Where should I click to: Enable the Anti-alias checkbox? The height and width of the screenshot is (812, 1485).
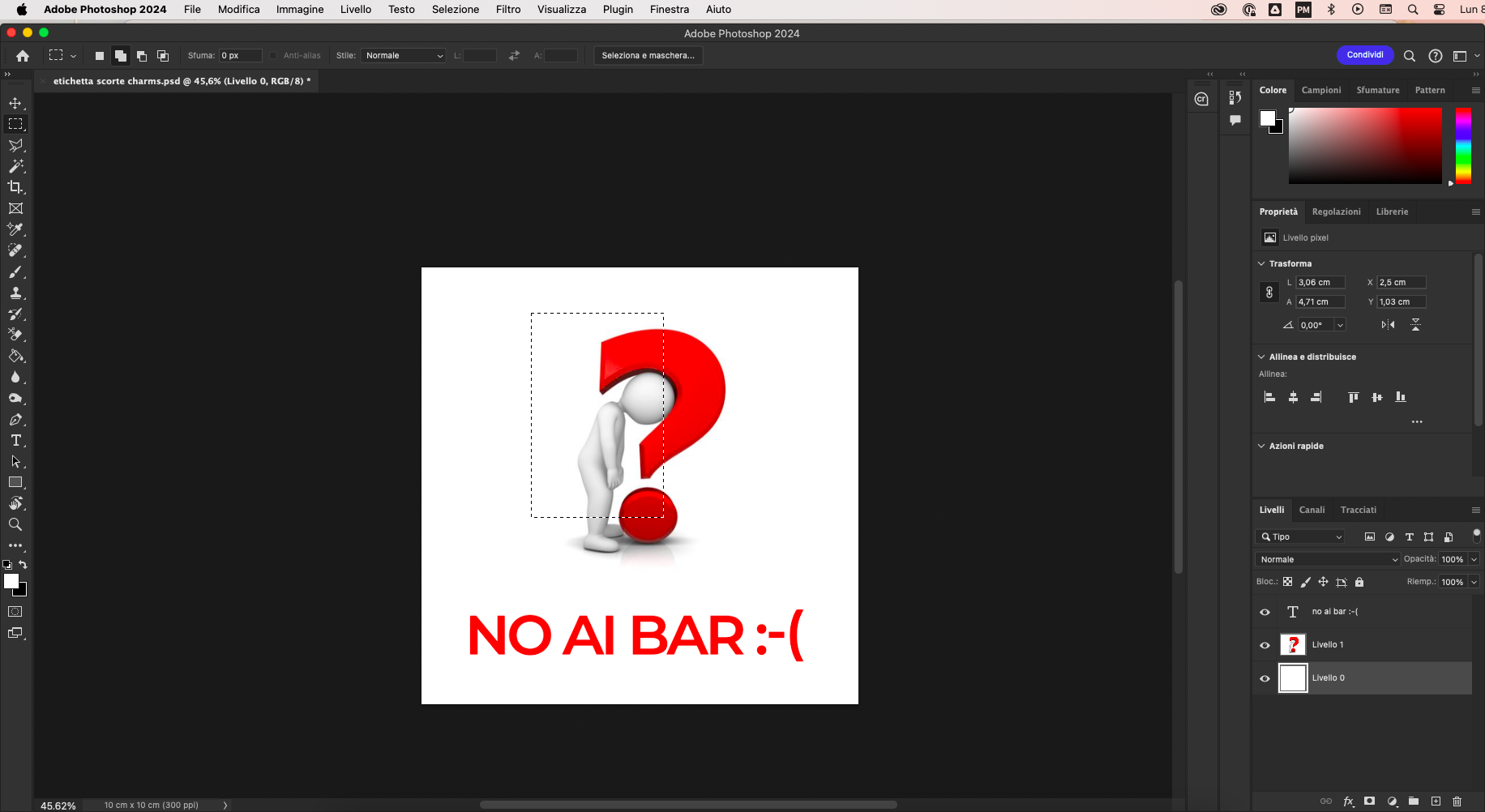[x=272, y=55]
